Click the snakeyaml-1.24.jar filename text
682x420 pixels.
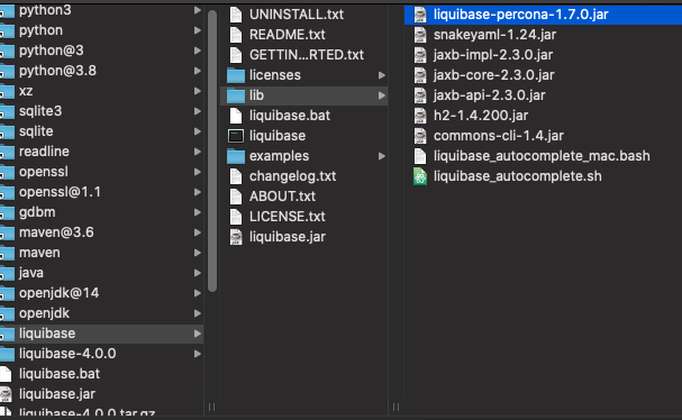pos(495,34)
